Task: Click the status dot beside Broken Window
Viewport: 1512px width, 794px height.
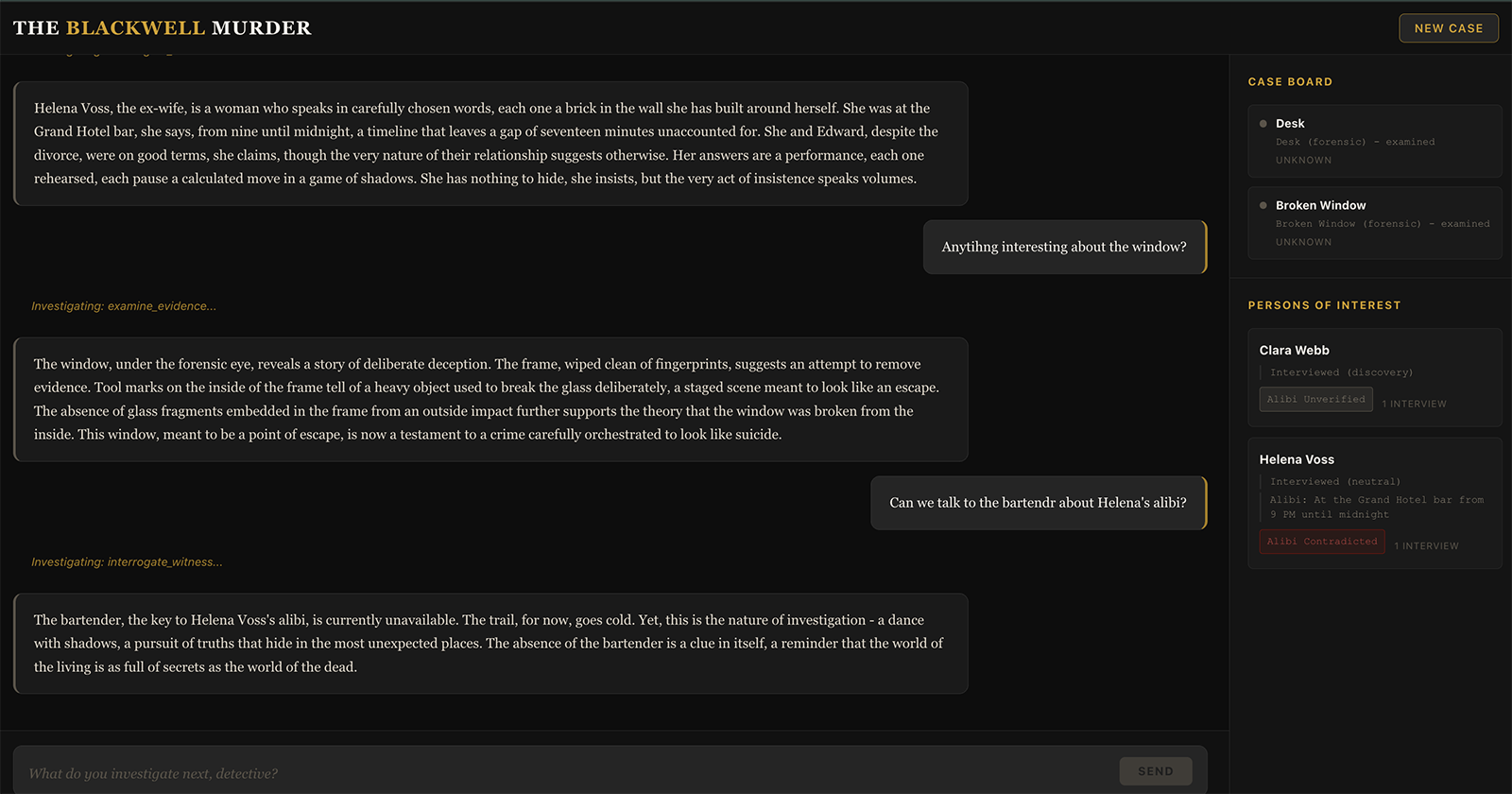Action: click(1263, 205)
